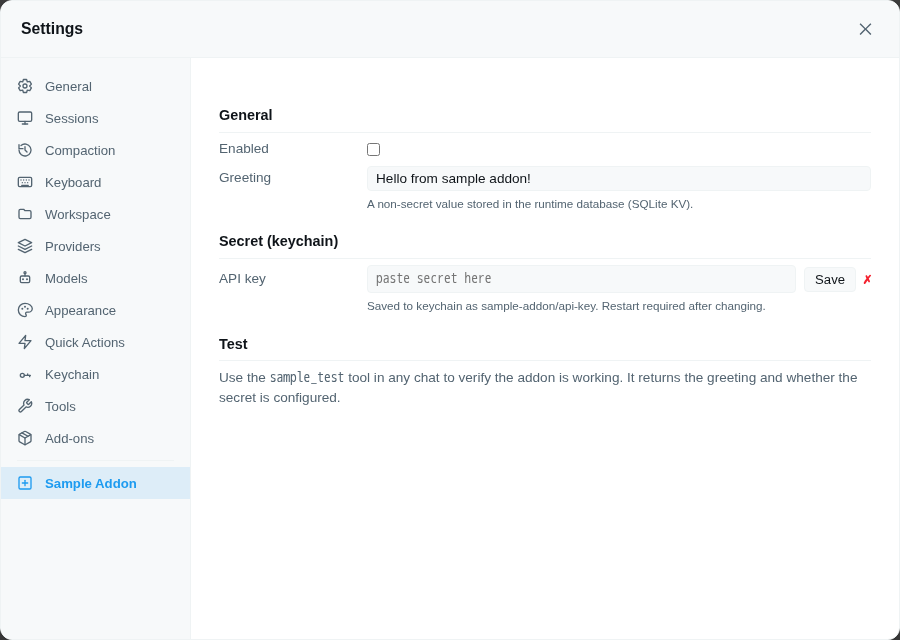Open Appearance settings
The image size is (900, 640).
[x=95, y=311]
